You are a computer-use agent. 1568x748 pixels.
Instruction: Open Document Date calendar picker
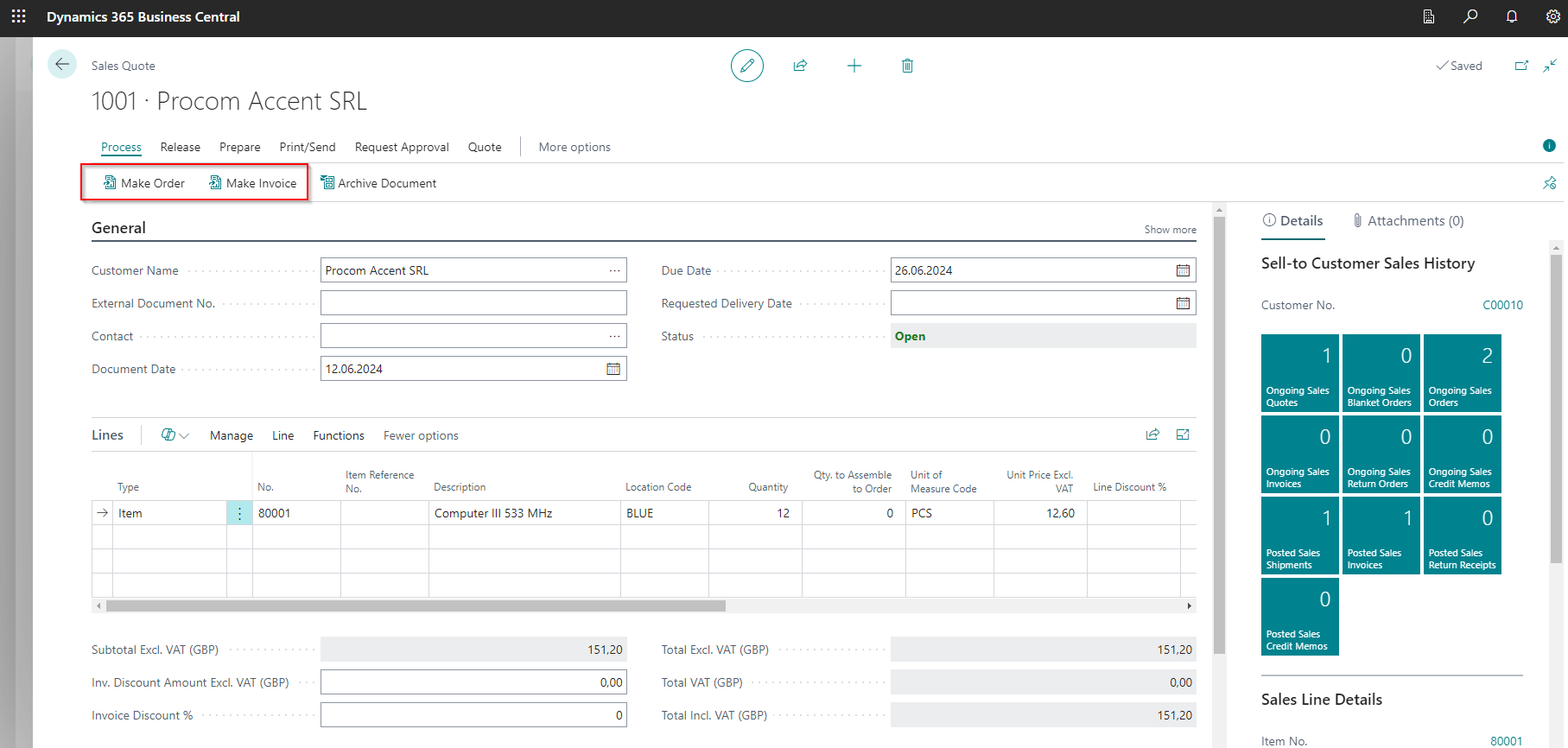point(613,369)
